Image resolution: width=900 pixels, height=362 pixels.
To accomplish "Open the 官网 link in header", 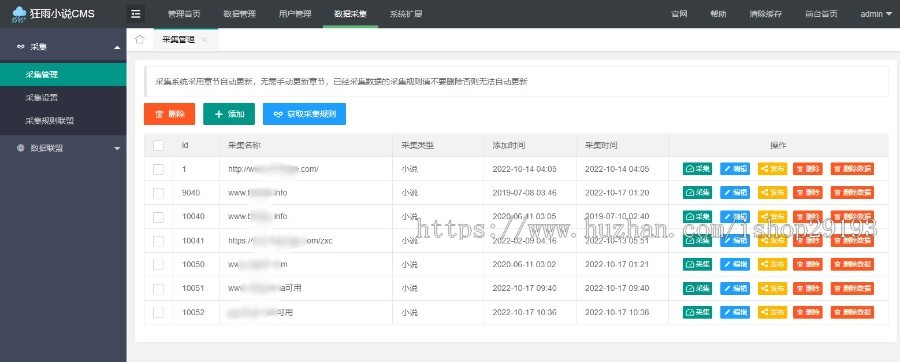I will click(x=679, y=14).
